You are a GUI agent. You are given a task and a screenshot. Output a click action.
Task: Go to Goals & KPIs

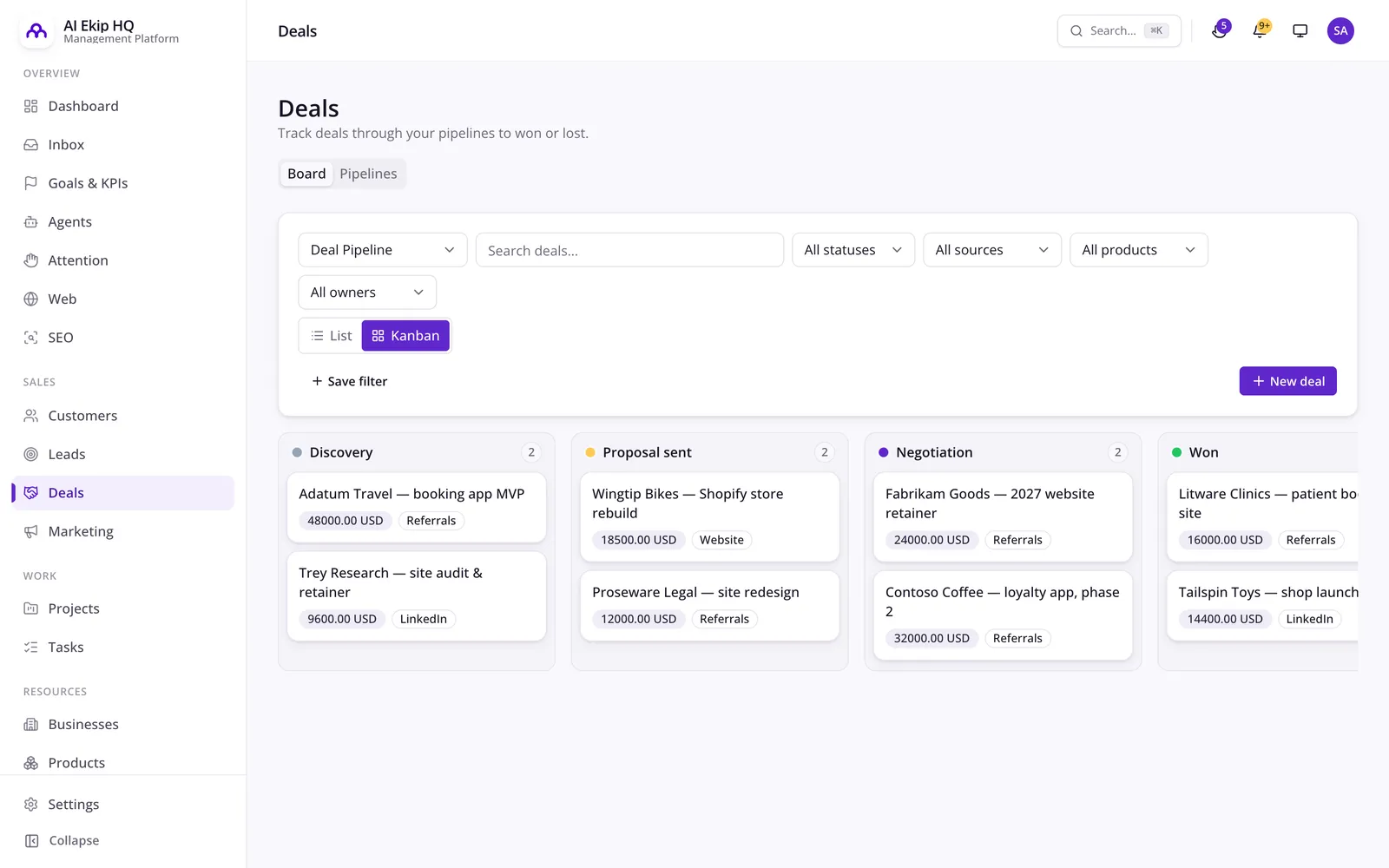pos(123,183)
